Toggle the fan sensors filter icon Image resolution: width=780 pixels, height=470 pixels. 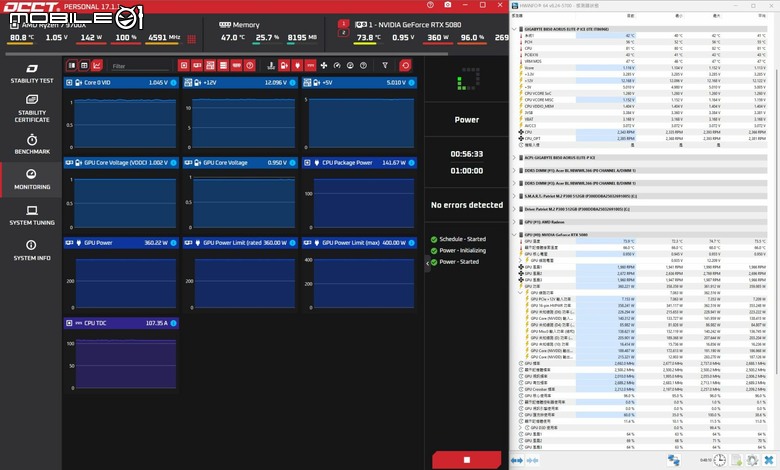tap(324, 65)
